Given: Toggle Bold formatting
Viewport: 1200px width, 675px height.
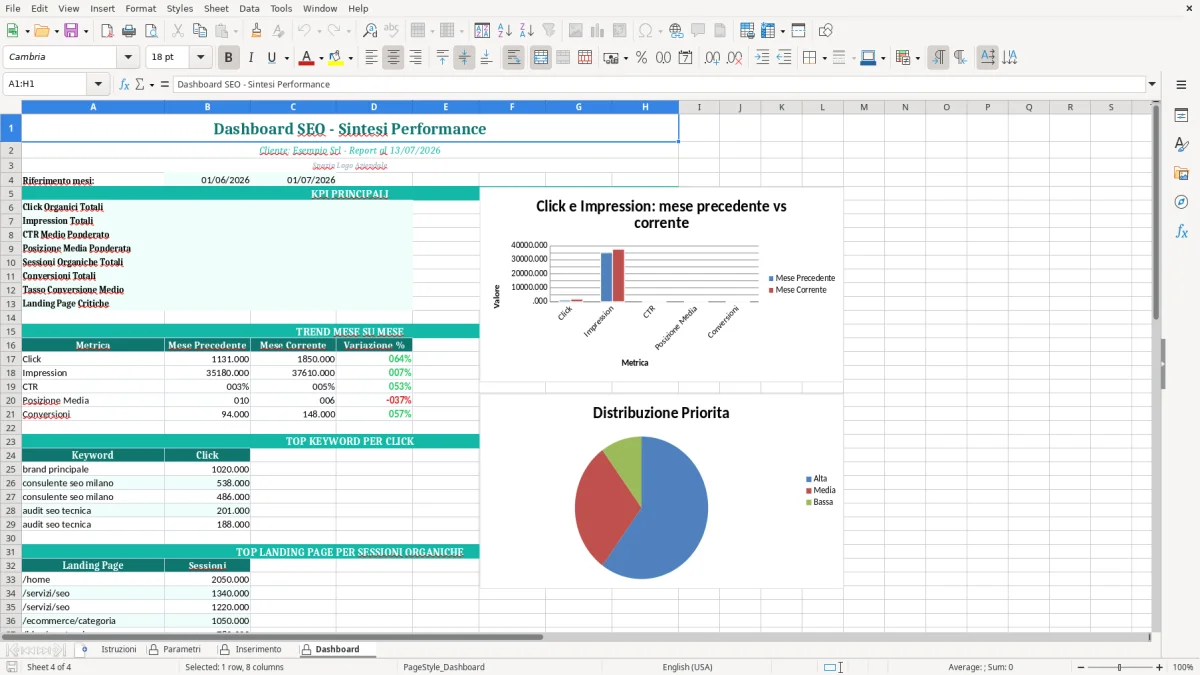Looking at the screenshot, I should [229, 58].
